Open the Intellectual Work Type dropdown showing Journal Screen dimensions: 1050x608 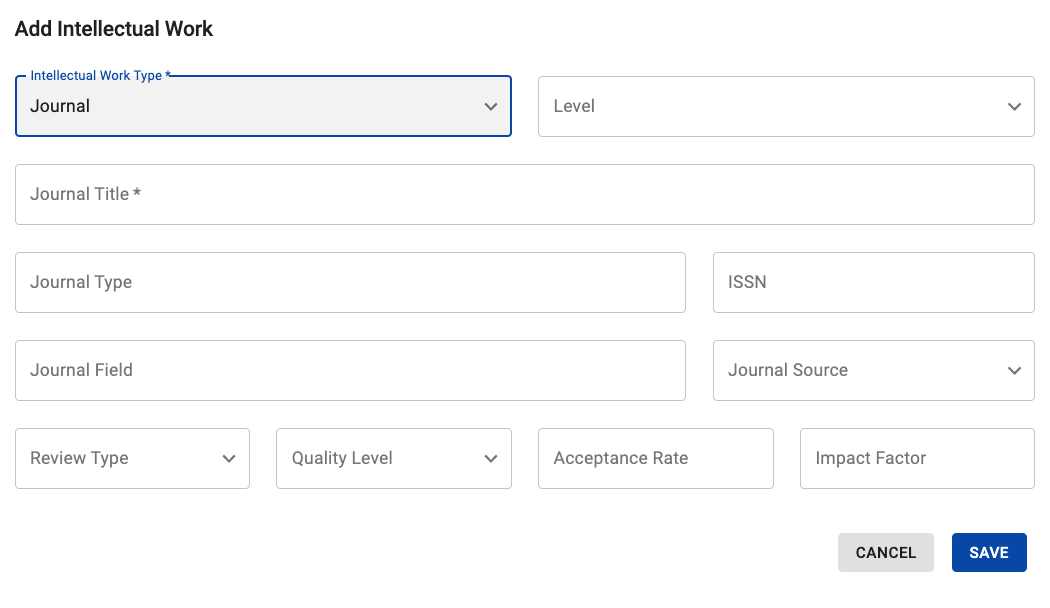(x=250, y=107)
